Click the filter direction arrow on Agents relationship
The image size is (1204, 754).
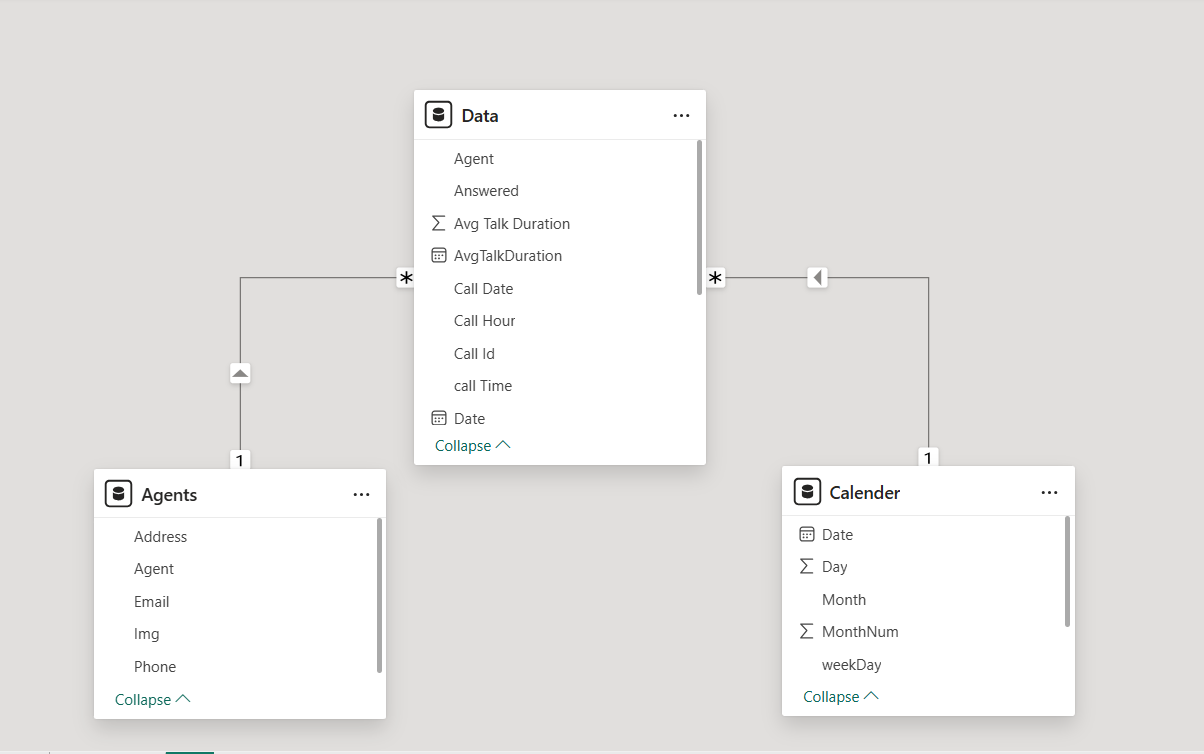tap(240, 373)
